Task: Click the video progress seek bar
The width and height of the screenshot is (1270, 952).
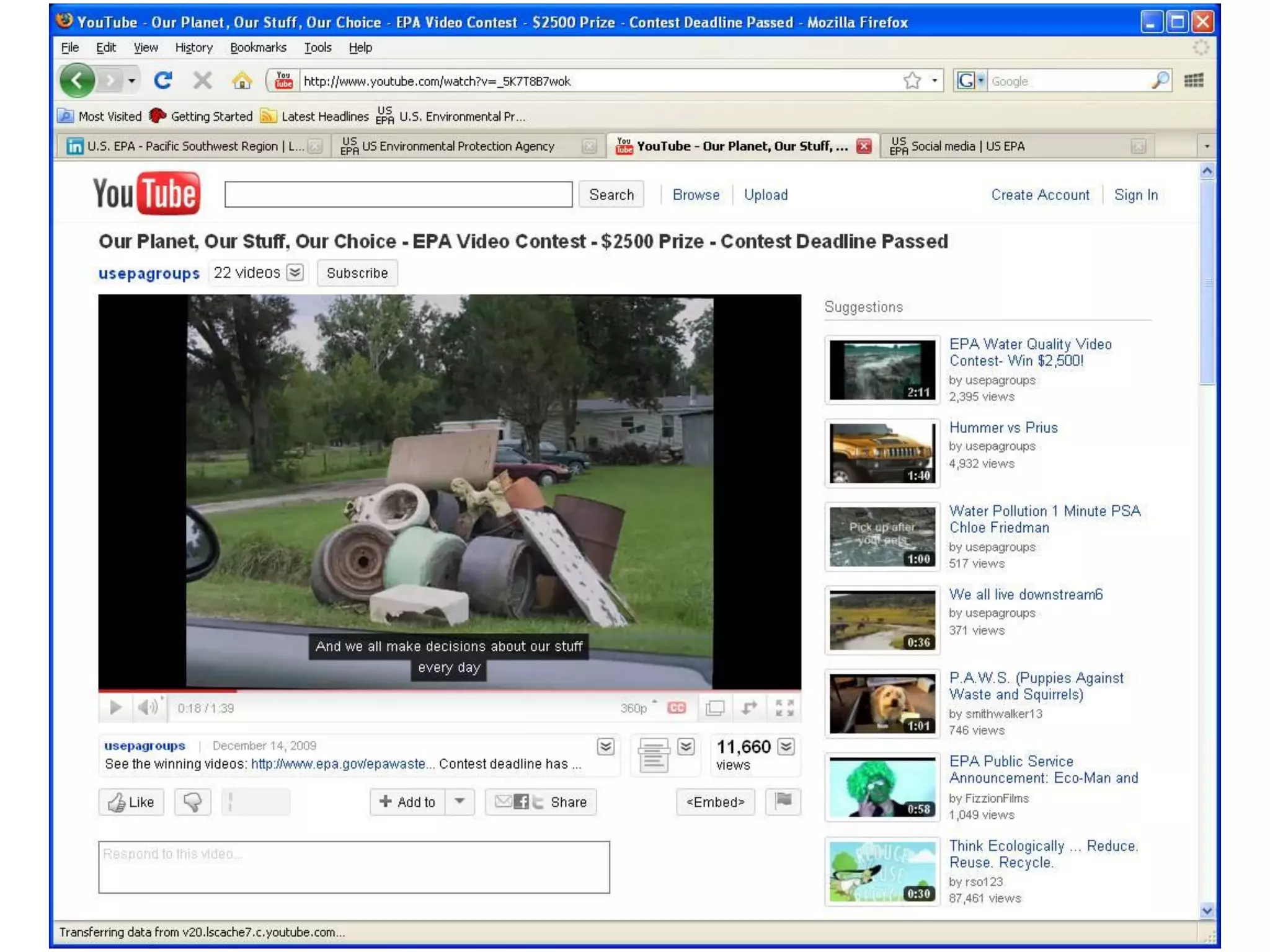Action: coord(449,690)
